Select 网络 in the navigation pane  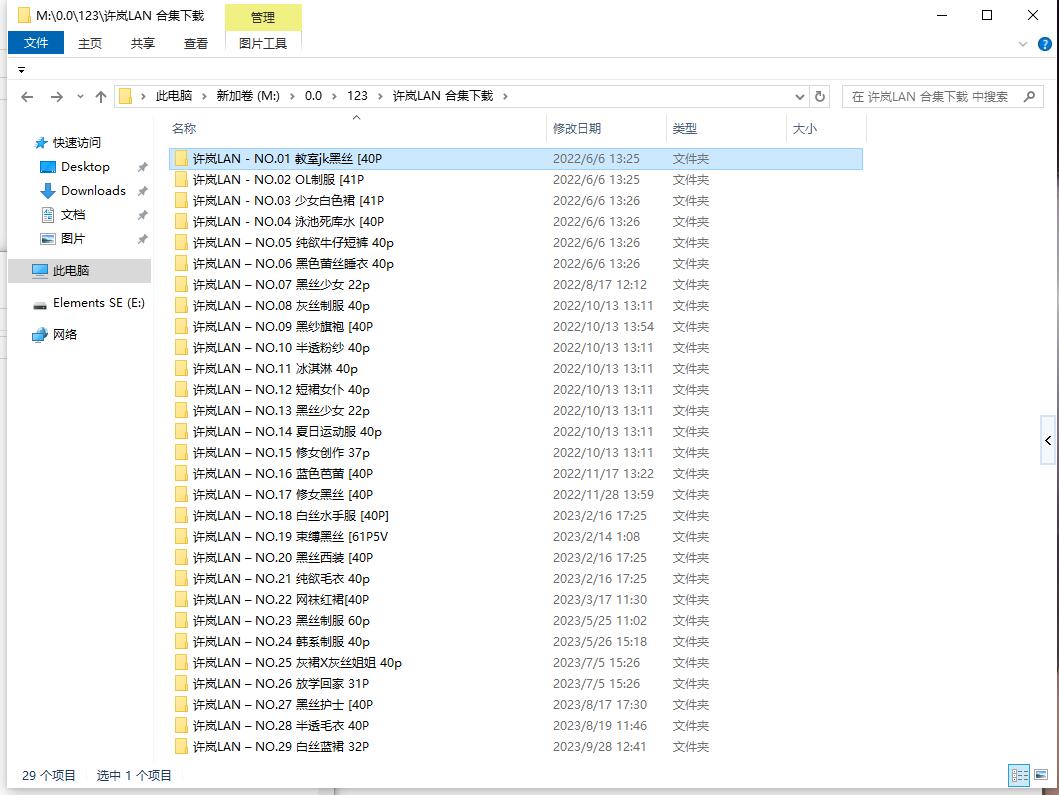click(x=65, y=334)
